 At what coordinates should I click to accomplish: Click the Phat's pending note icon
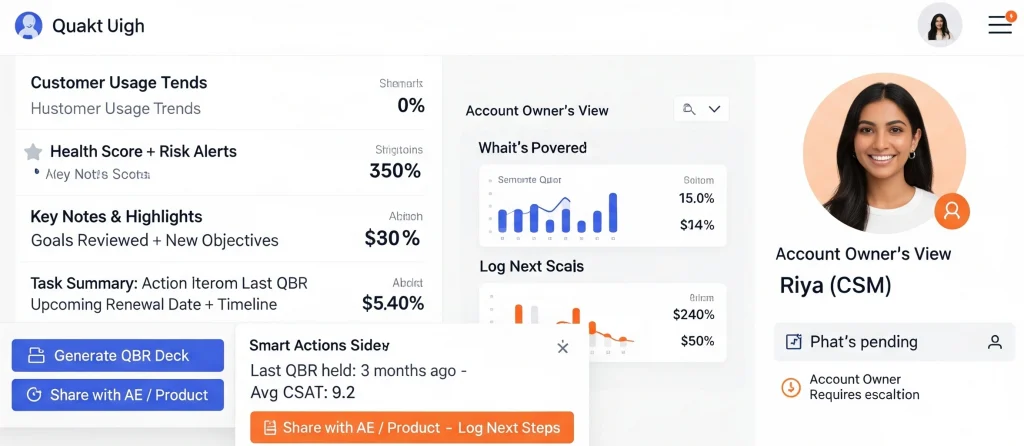click(794, 342)
